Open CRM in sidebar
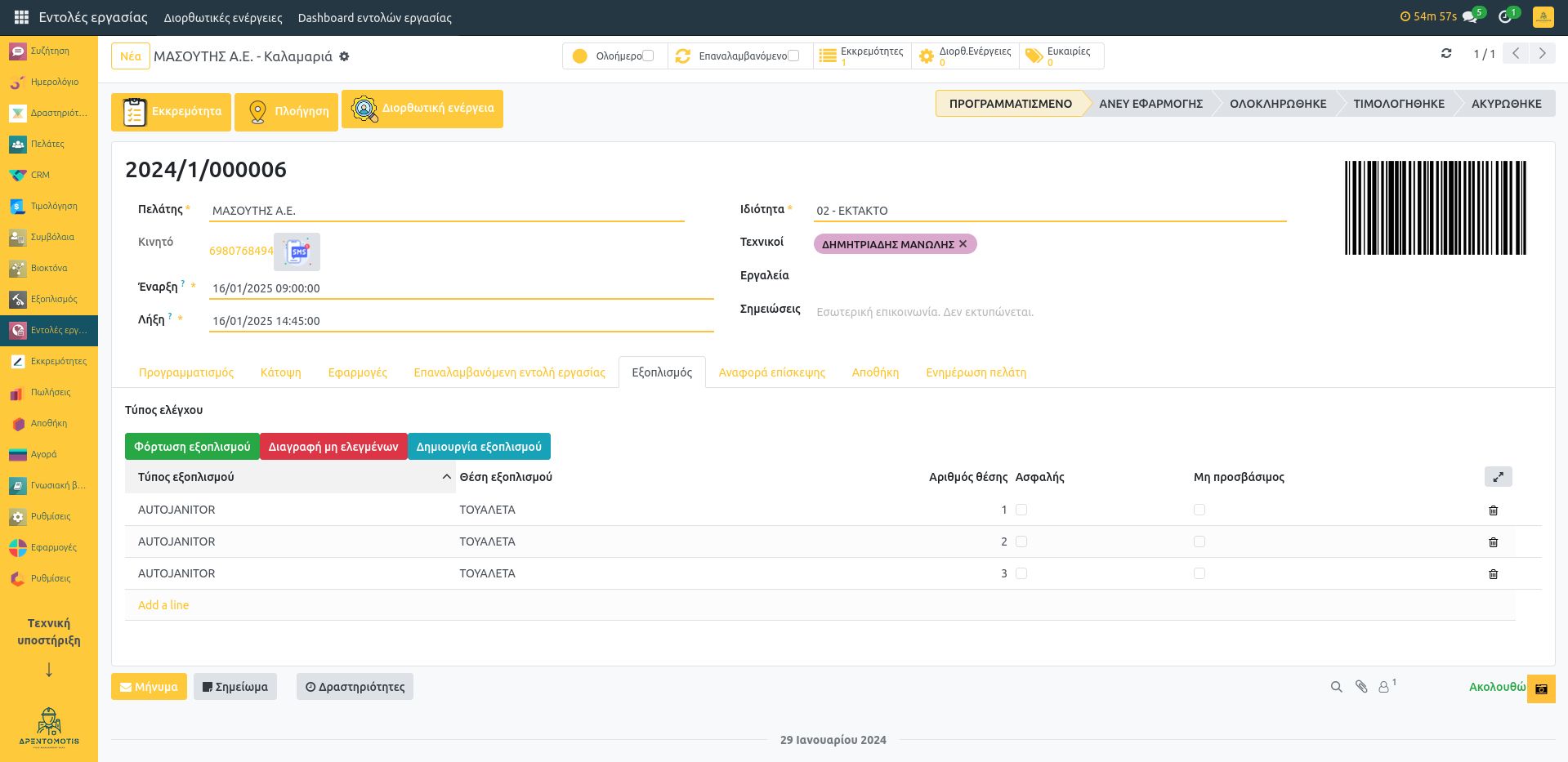Viewport: 1568px width, 762px height. click(49, 175)
